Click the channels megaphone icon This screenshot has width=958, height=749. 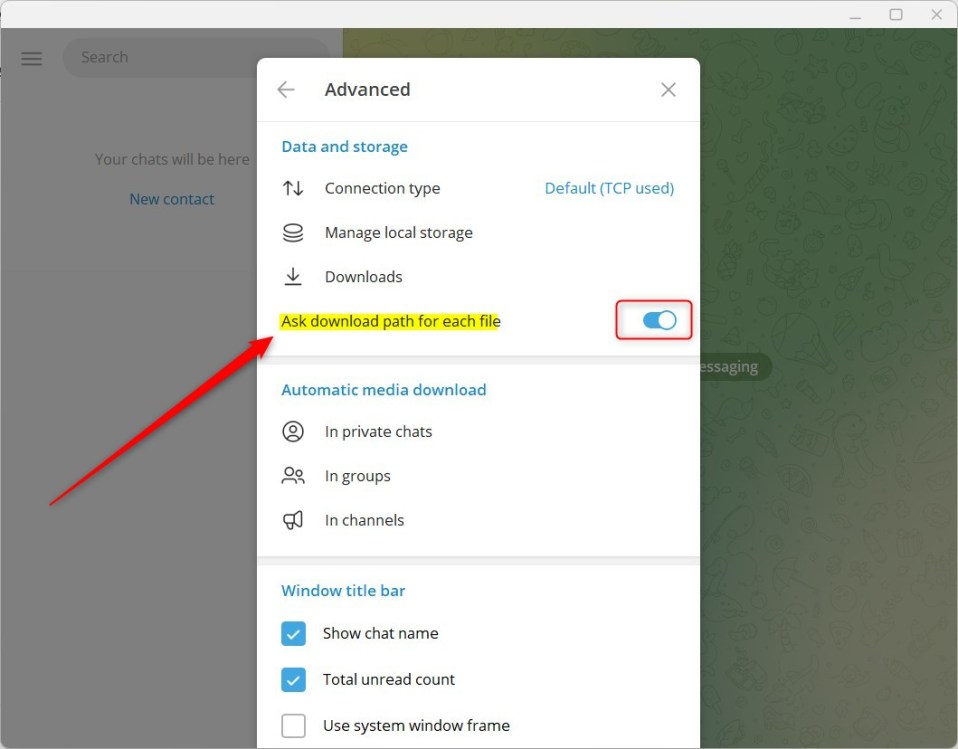pos(293,520)
